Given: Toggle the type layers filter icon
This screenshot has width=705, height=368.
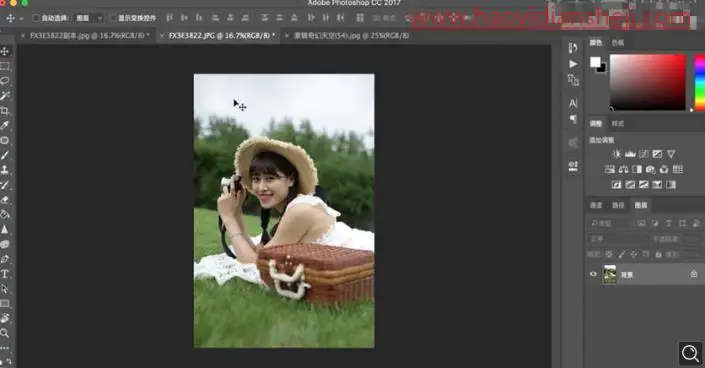Looking at the screenshot, I should click(669, 223).
